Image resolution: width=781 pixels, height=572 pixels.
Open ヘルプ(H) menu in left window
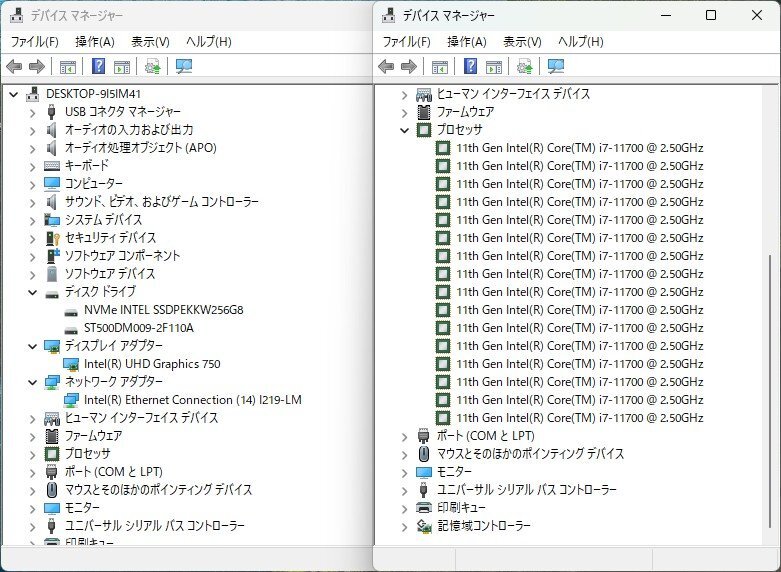(x=209, y=41)
